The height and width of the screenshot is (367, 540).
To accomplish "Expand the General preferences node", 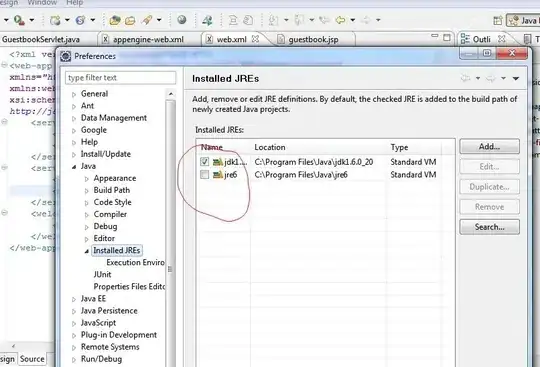I will [x=74, y=94].
